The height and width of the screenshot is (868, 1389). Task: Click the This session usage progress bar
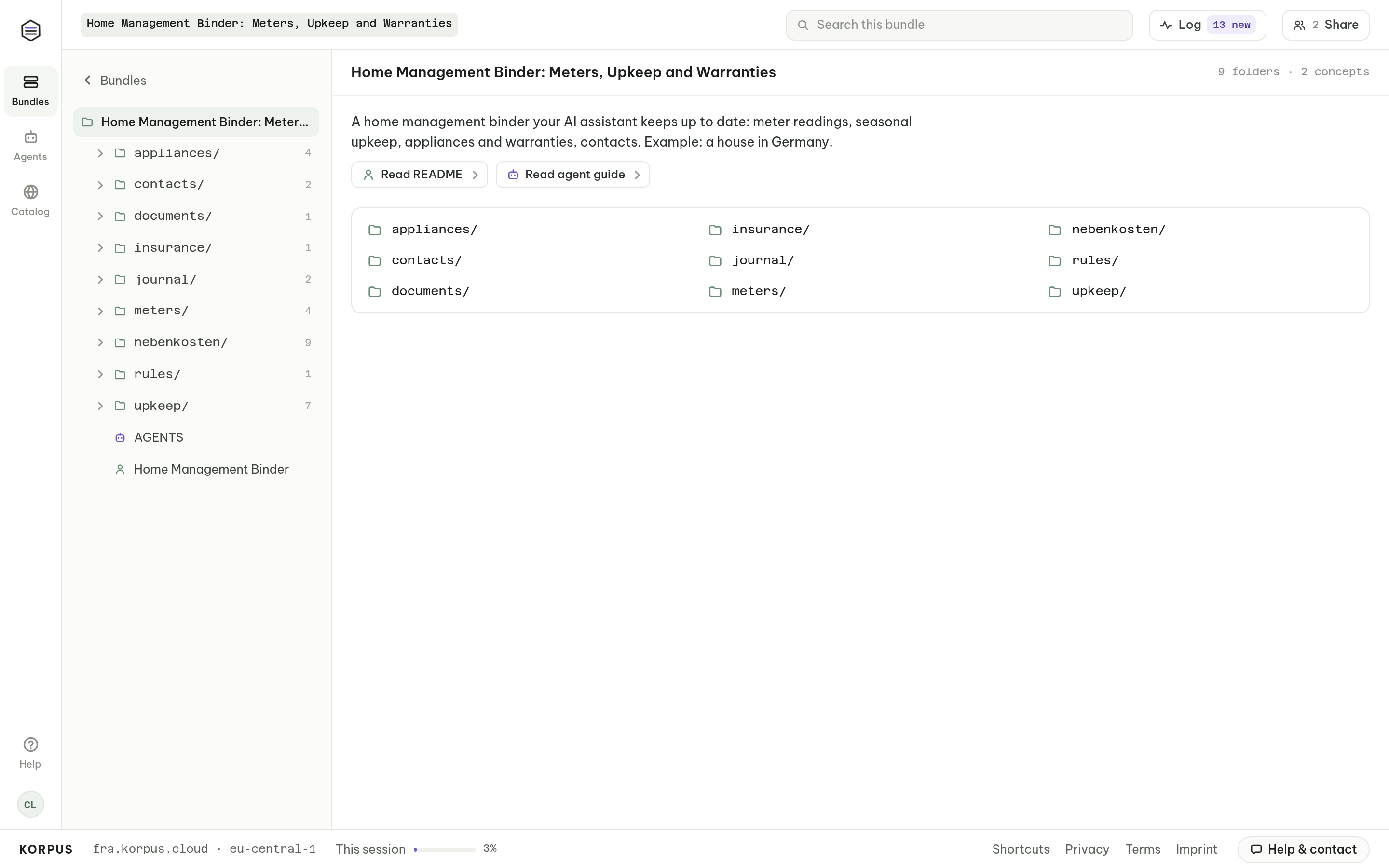coord(444,849)
